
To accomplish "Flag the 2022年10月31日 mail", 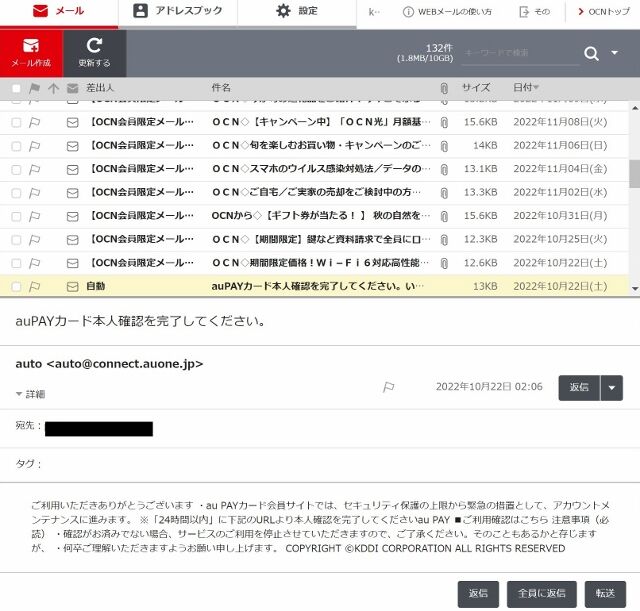I will tap(35, 216).
